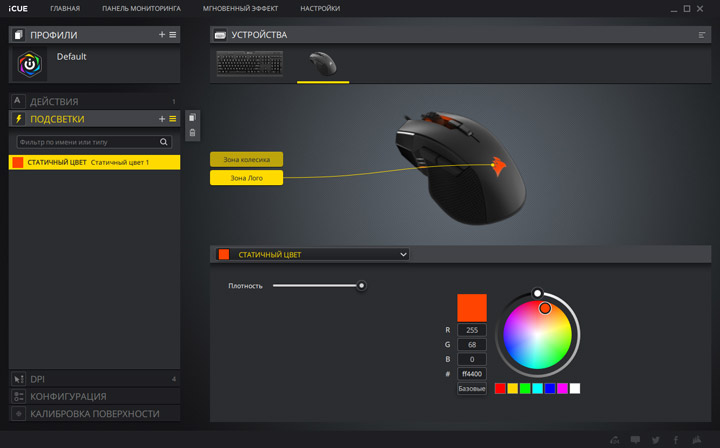This screenshot has width=720, height=448.
Task: Select the Зона колесика zone button
Action: coord(247,159)
